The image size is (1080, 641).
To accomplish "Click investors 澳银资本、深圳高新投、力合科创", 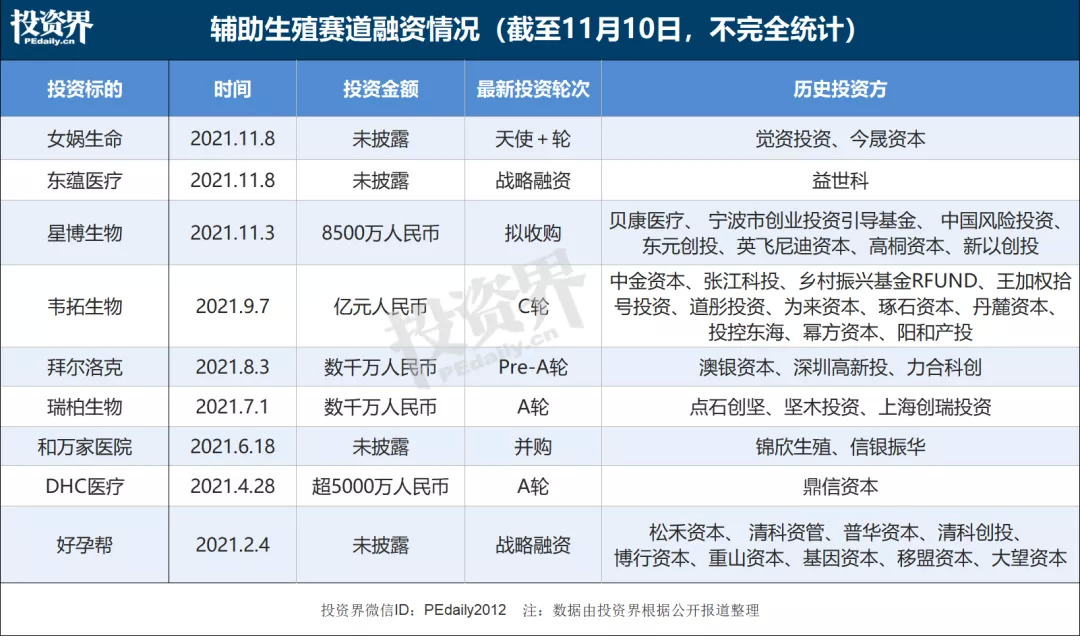I will (840, 367).
